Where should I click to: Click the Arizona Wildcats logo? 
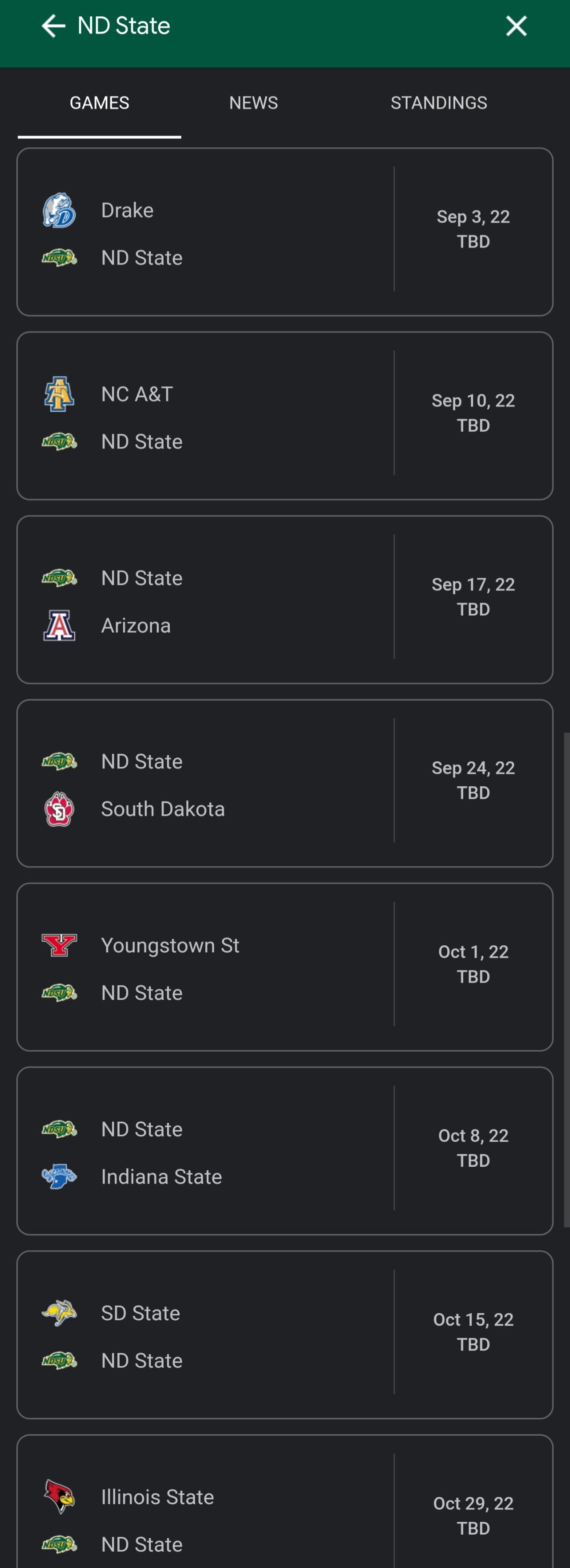click(x=59, y=626)
